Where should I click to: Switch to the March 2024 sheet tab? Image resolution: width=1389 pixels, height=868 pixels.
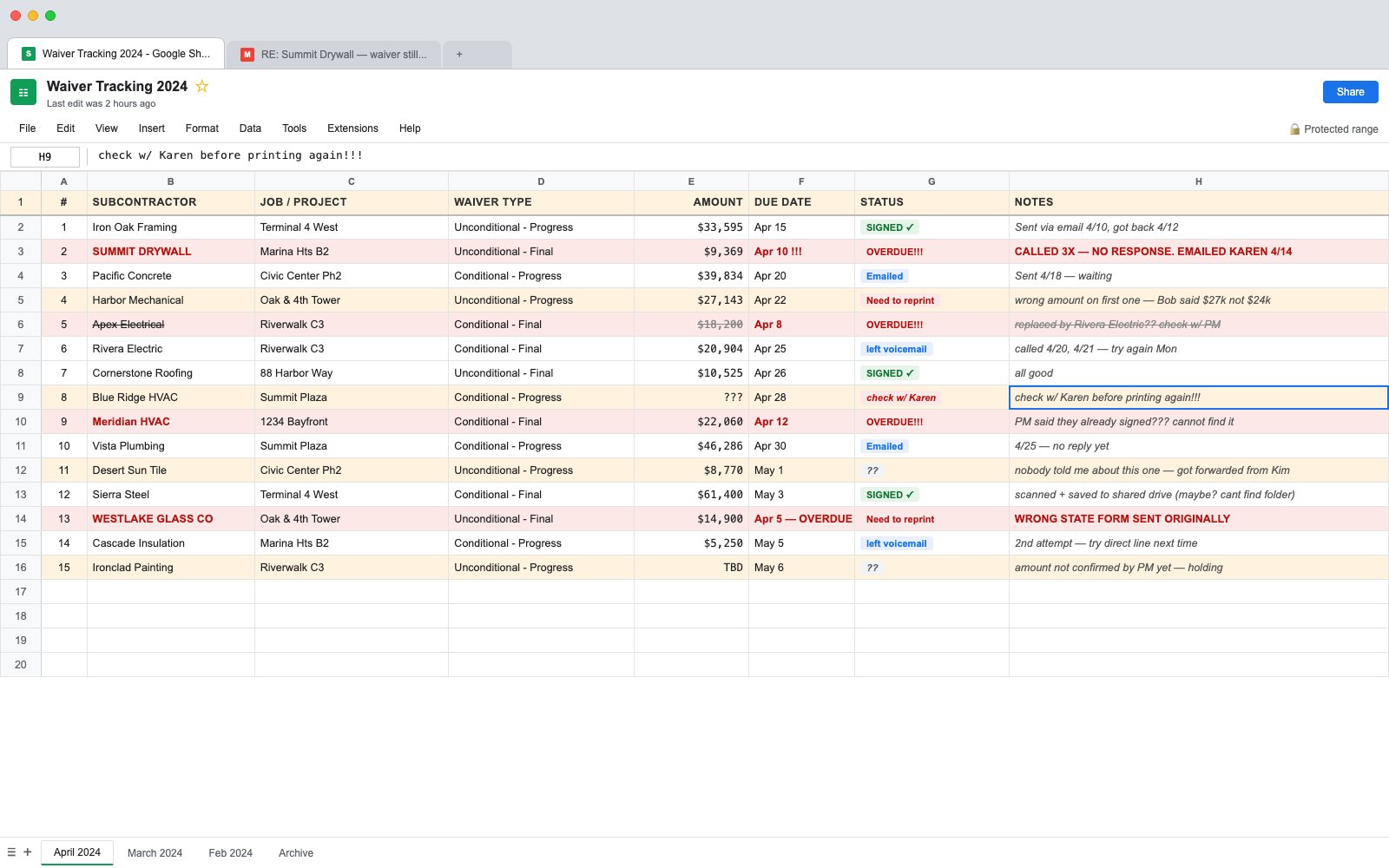(x=155, y=853)
